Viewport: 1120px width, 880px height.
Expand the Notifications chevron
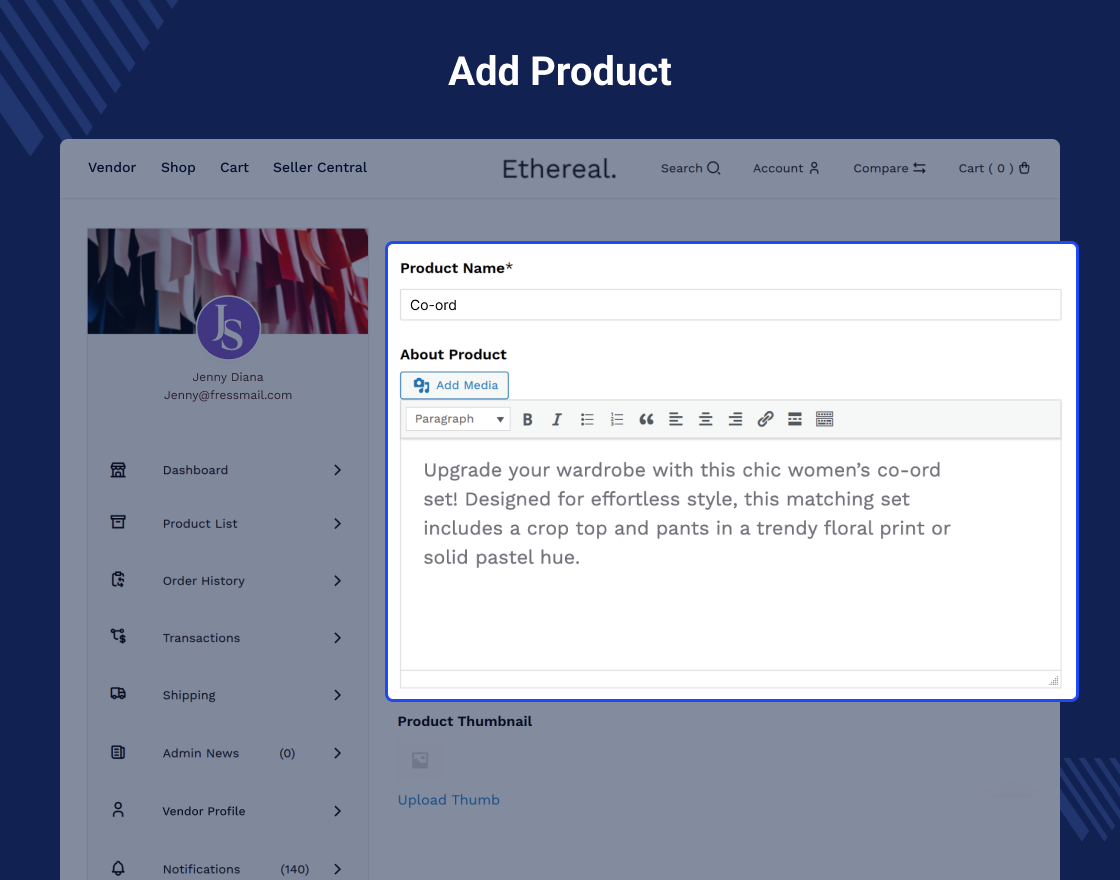[x=337, y=869]
